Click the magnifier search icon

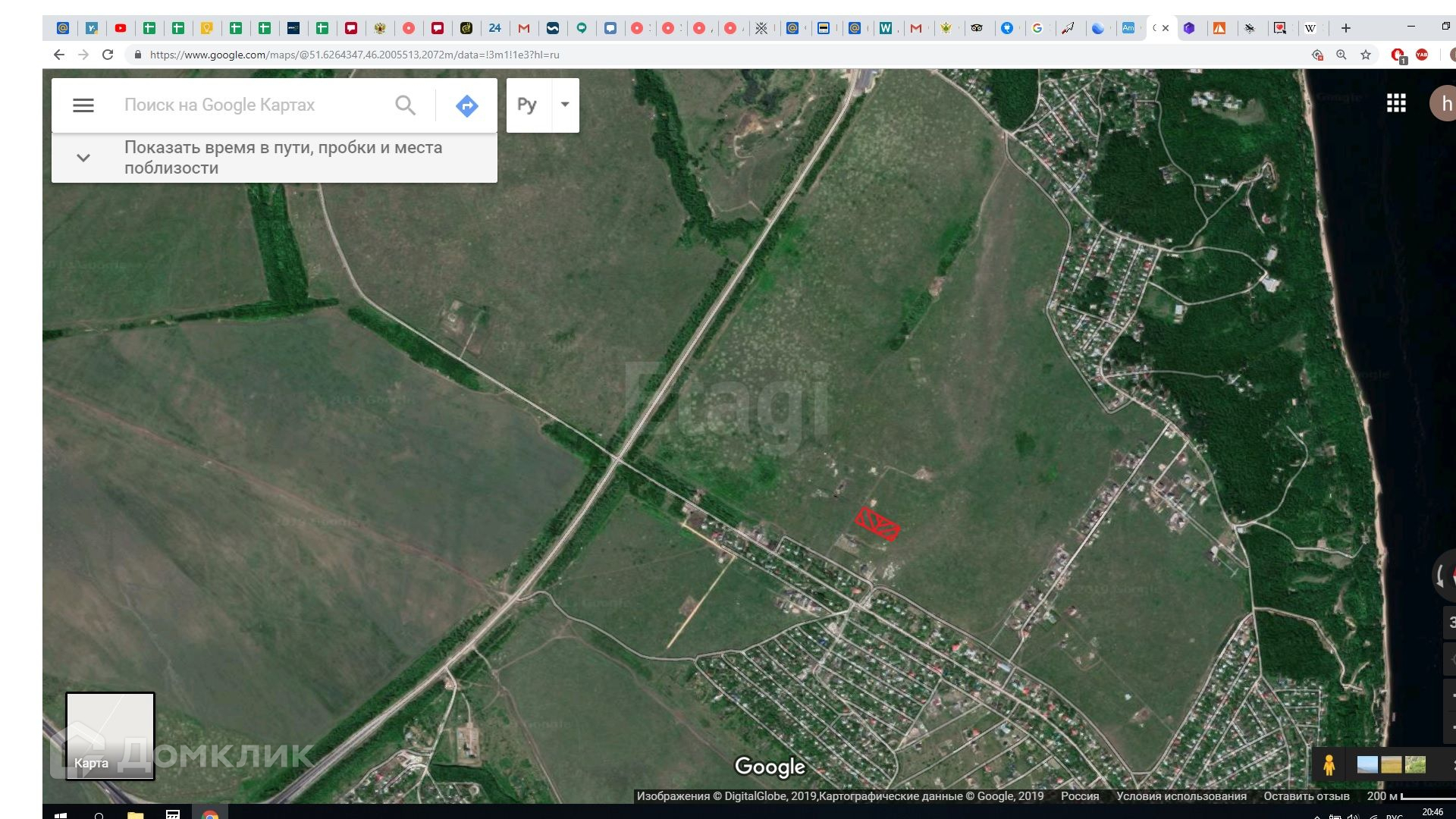coord(406,105)
